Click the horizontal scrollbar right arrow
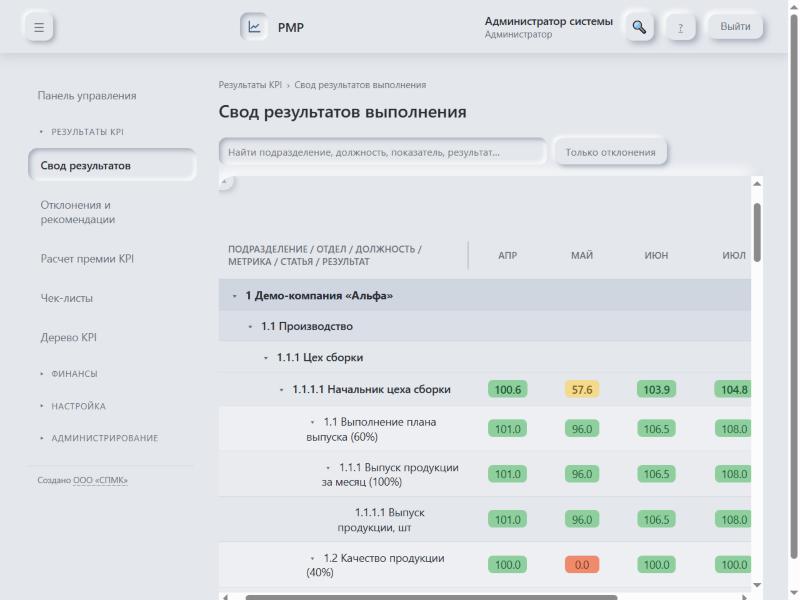Screen dimensions: 800x600 pos(745,597)
